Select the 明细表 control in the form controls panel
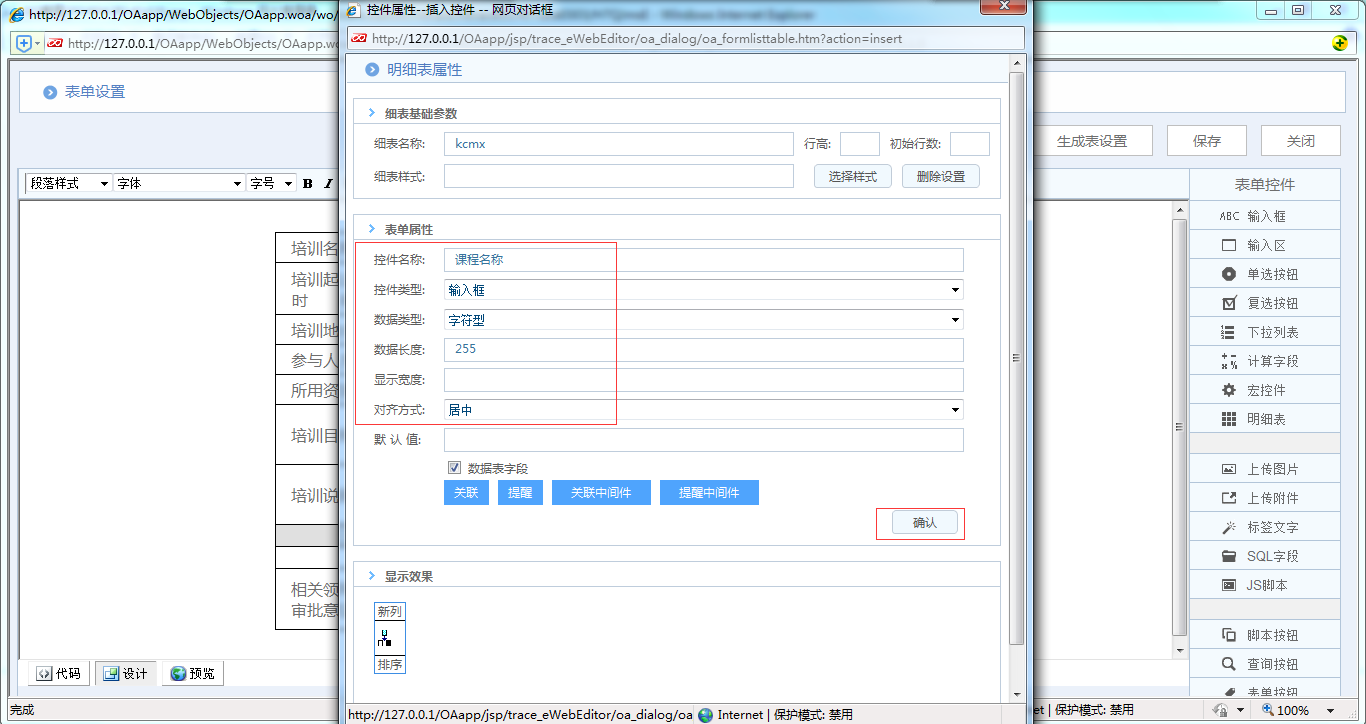The image size is (1366, 724). [x=1264, y=418]
